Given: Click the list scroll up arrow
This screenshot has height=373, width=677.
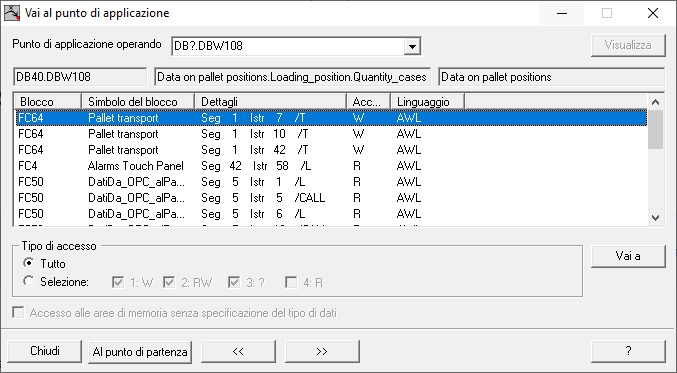Looking at the screenshot, I should click(655, 102).
